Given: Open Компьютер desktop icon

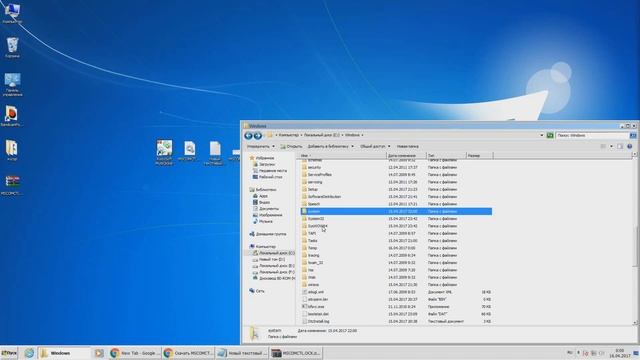Looking at the screenshot, I should click(x=12, y=13).
